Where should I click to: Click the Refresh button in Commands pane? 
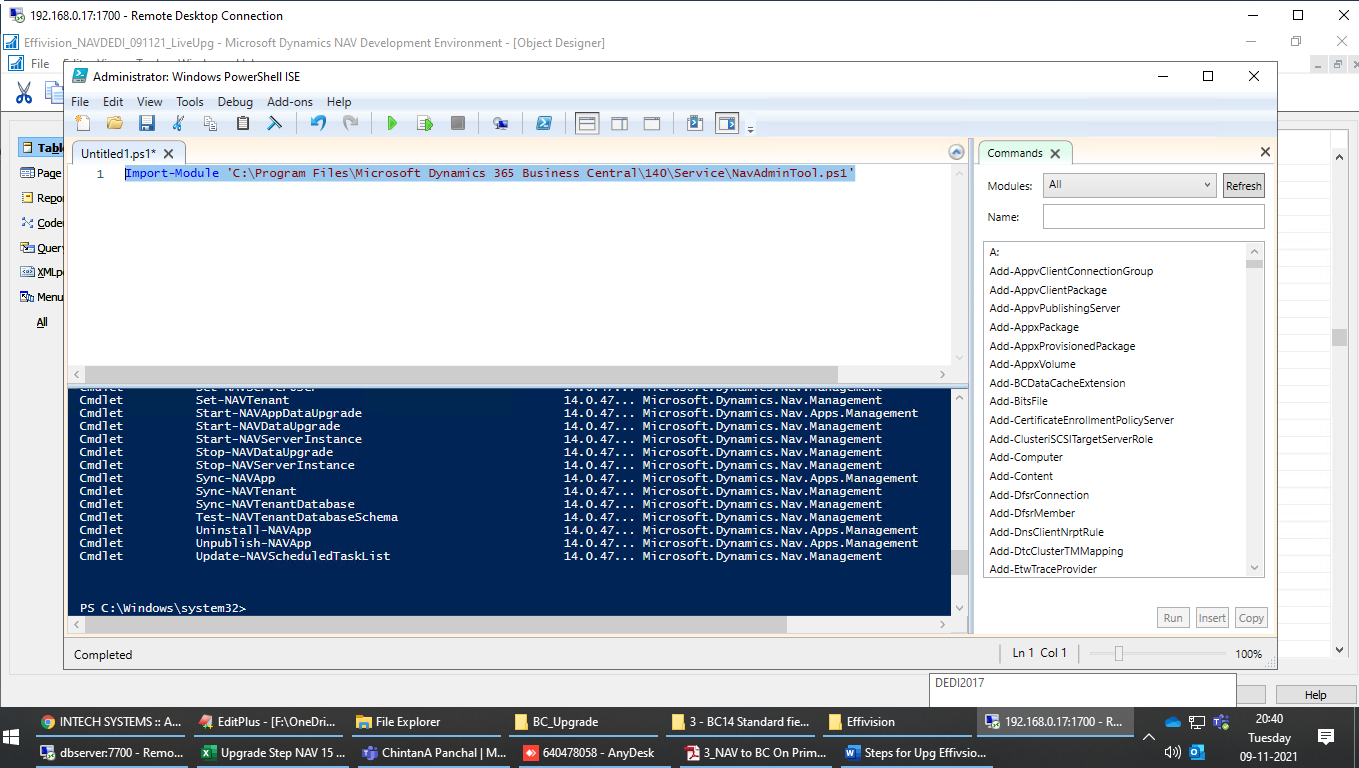click(1244, 186)
